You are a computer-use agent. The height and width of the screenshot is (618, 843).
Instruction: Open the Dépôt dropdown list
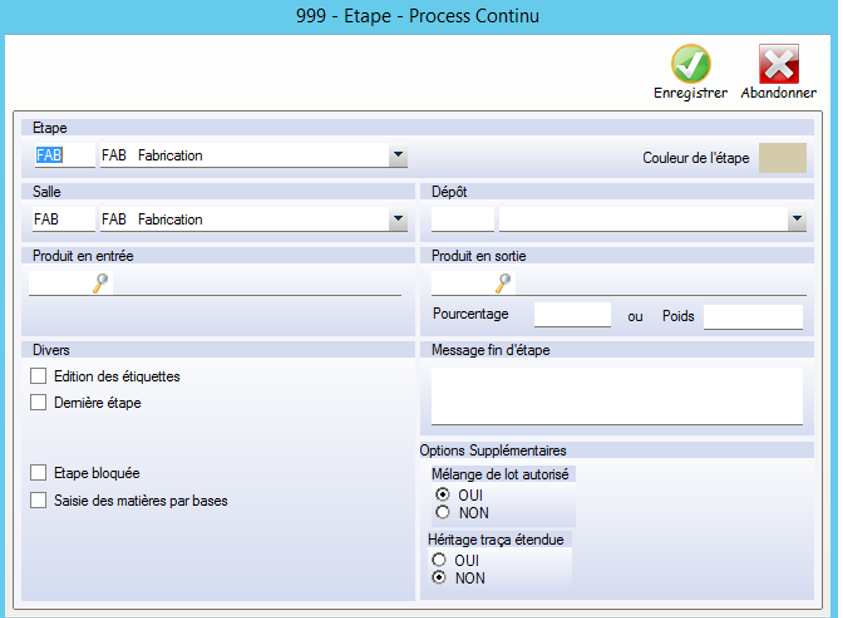pos(796,220)
